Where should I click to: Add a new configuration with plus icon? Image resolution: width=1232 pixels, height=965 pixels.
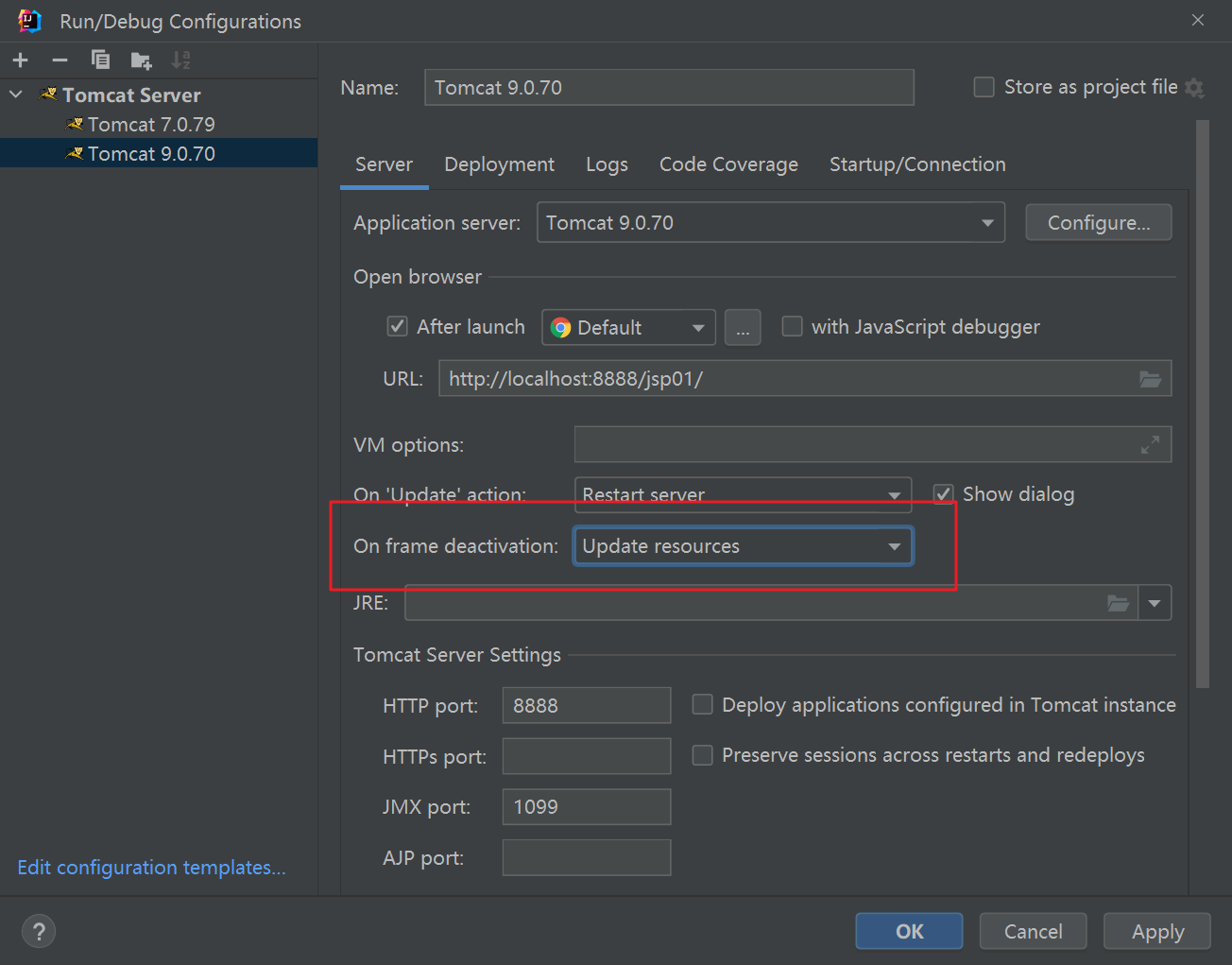tap(21, 60)
